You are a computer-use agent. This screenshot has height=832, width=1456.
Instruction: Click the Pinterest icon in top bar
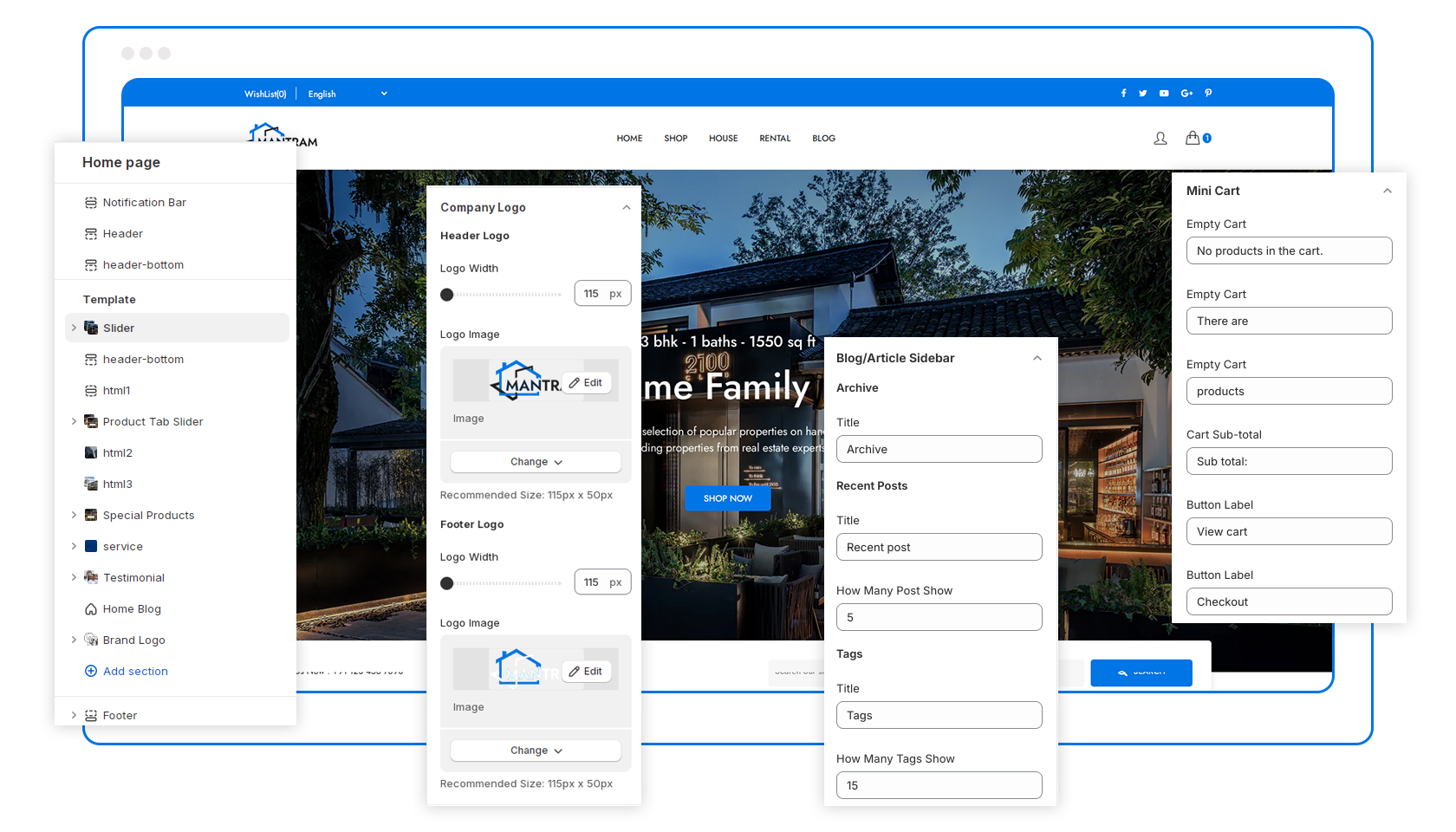coord(1208,94)
